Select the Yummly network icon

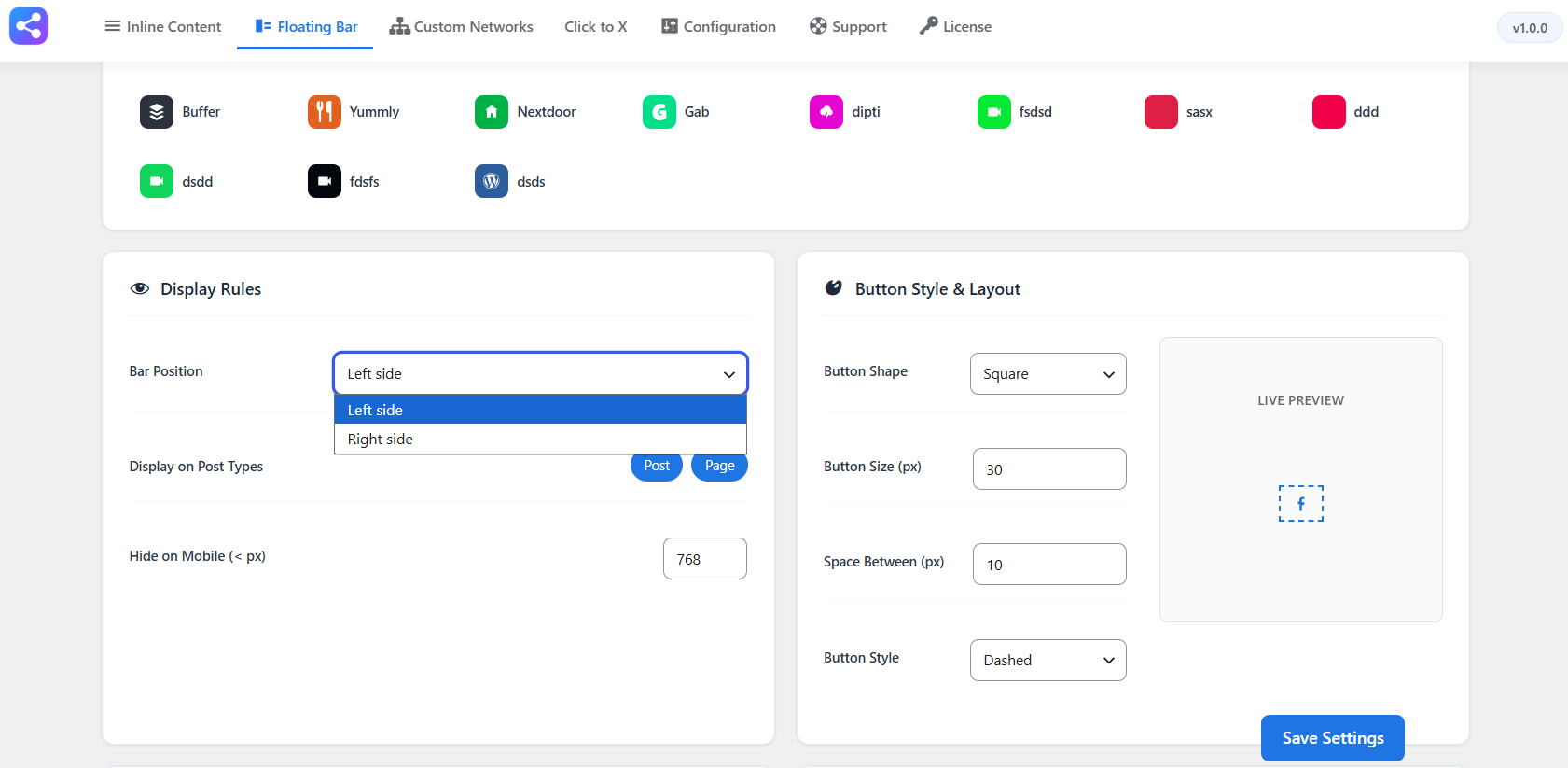point(325,112)
